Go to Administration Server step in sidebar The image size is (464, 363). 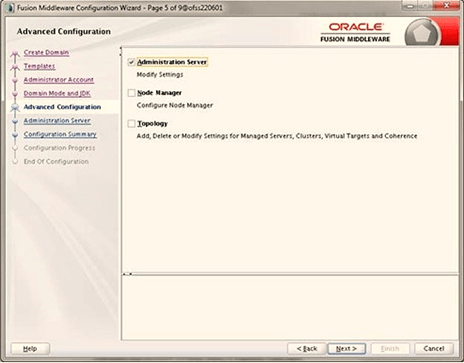click(x=57, y=121)
